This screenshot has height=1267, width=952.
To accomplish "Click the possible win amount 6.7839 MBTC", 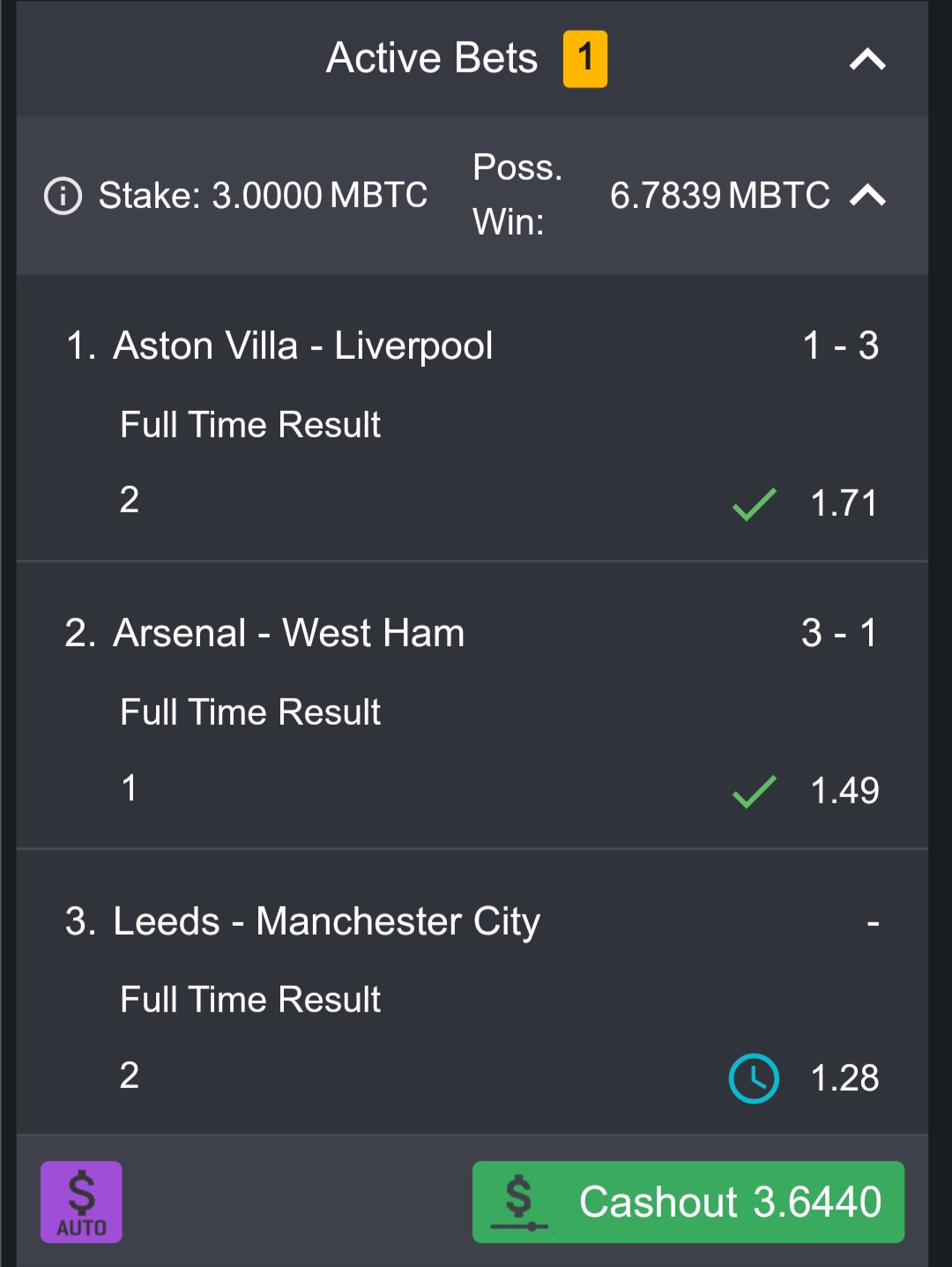I will [x=720, y=195].
